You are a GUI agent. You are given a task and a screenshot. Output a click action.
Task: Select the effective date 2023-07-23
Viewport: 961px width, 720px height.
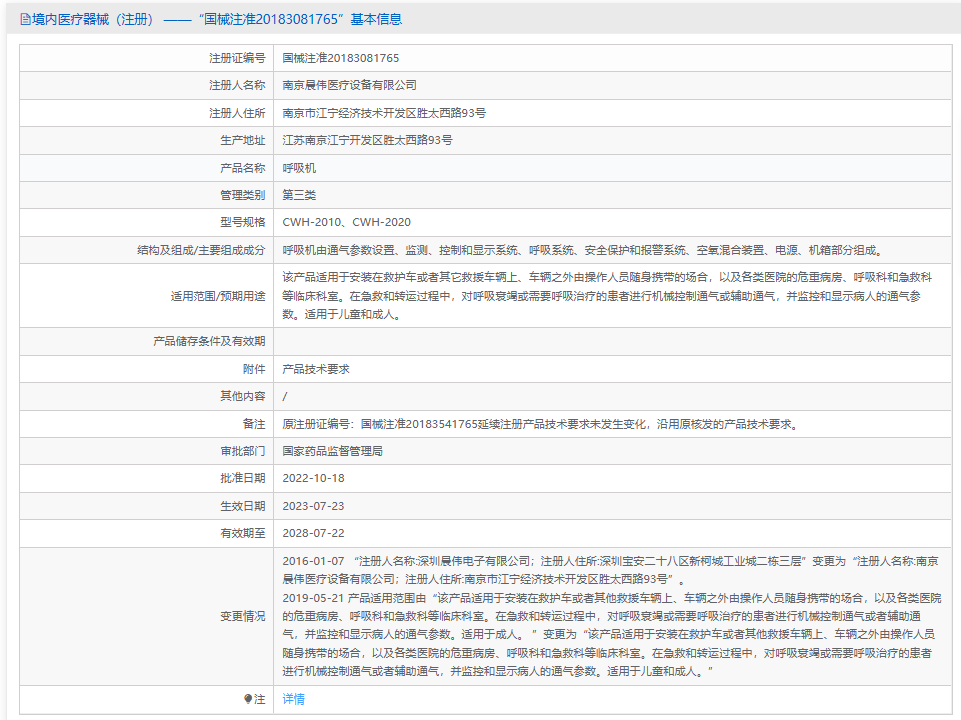point(314,506)
